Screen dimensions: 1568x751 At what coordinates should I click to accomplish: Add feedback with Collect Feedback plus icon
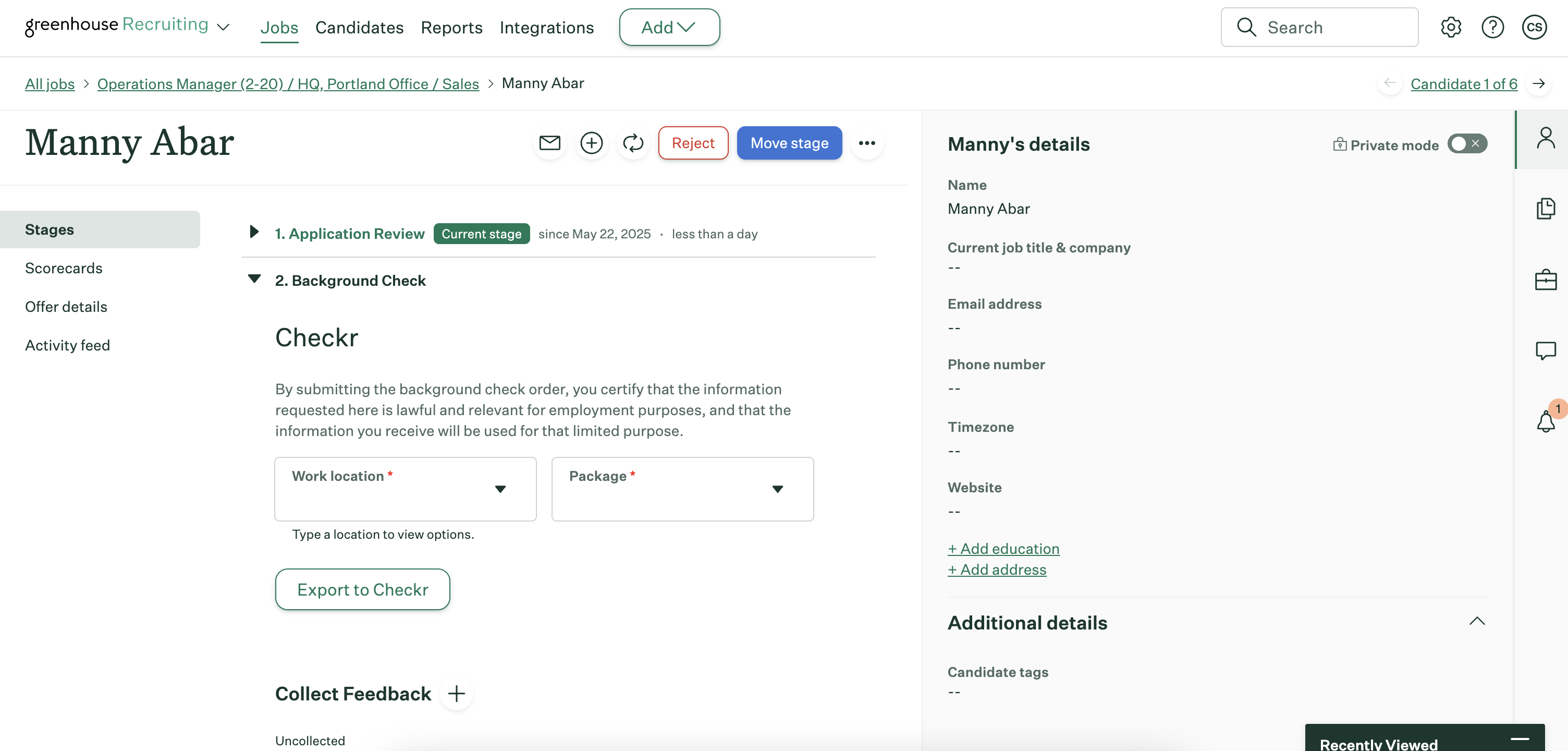(x=456, y=694)
